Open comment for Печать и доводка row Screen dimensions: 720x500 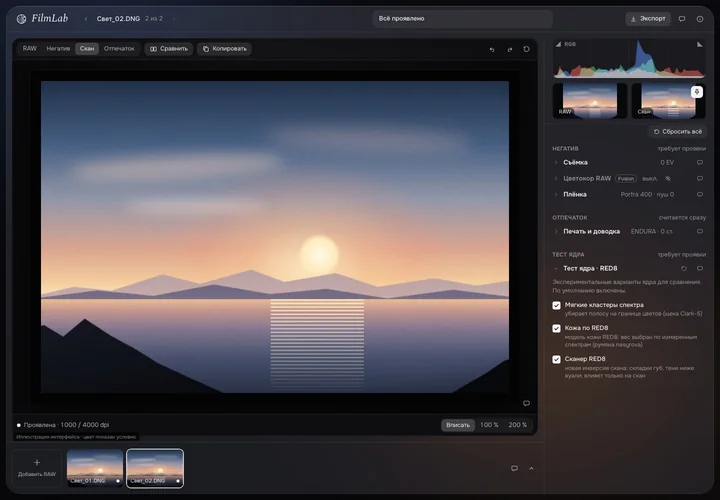700,231
